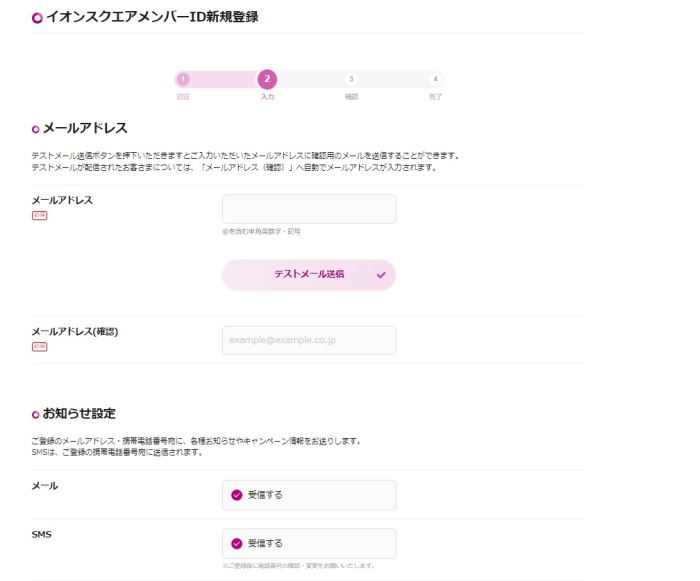Click the 完了 step label
700x581 pixels.
[x=435, y=97]
